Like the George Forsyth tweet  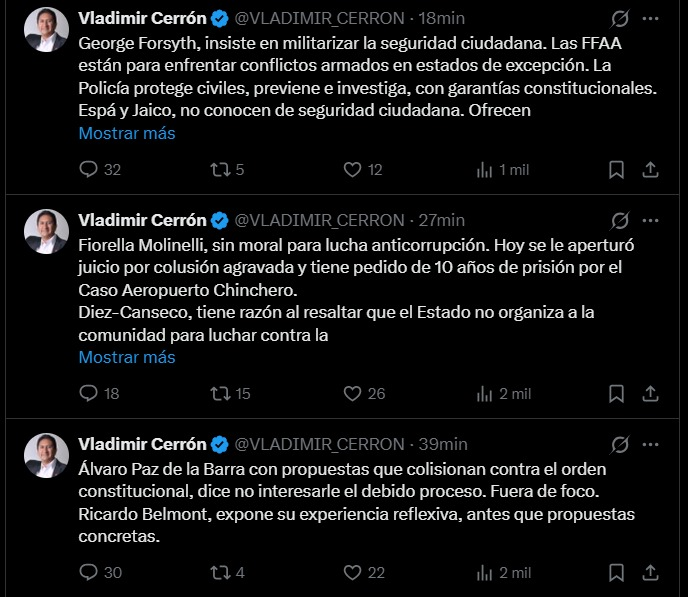point(352,170)
